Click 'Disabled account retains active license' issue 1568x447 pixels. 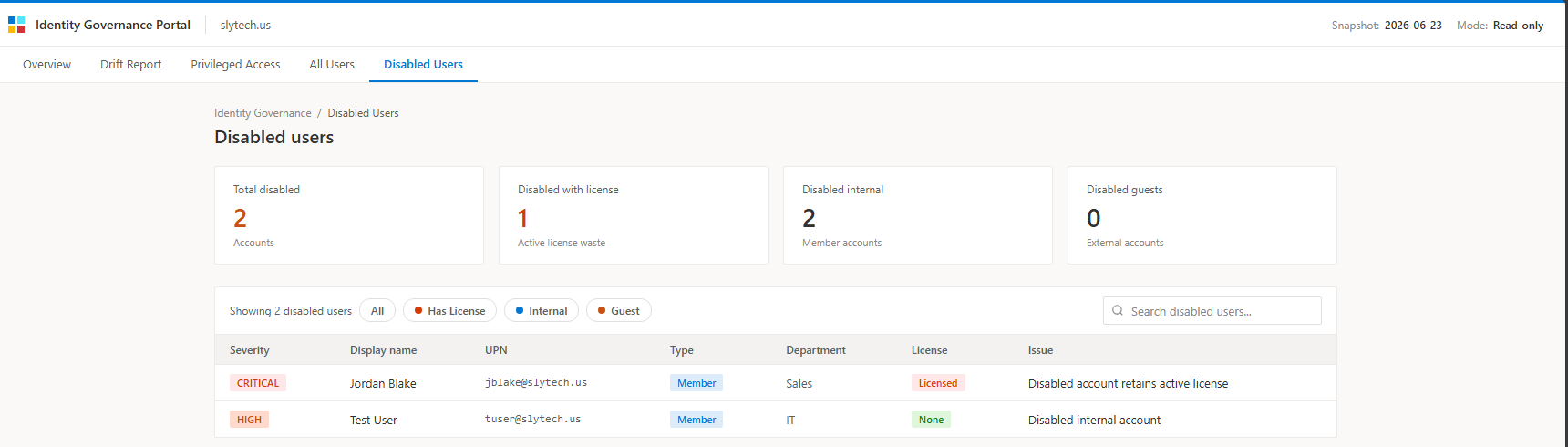[1128, 383]
